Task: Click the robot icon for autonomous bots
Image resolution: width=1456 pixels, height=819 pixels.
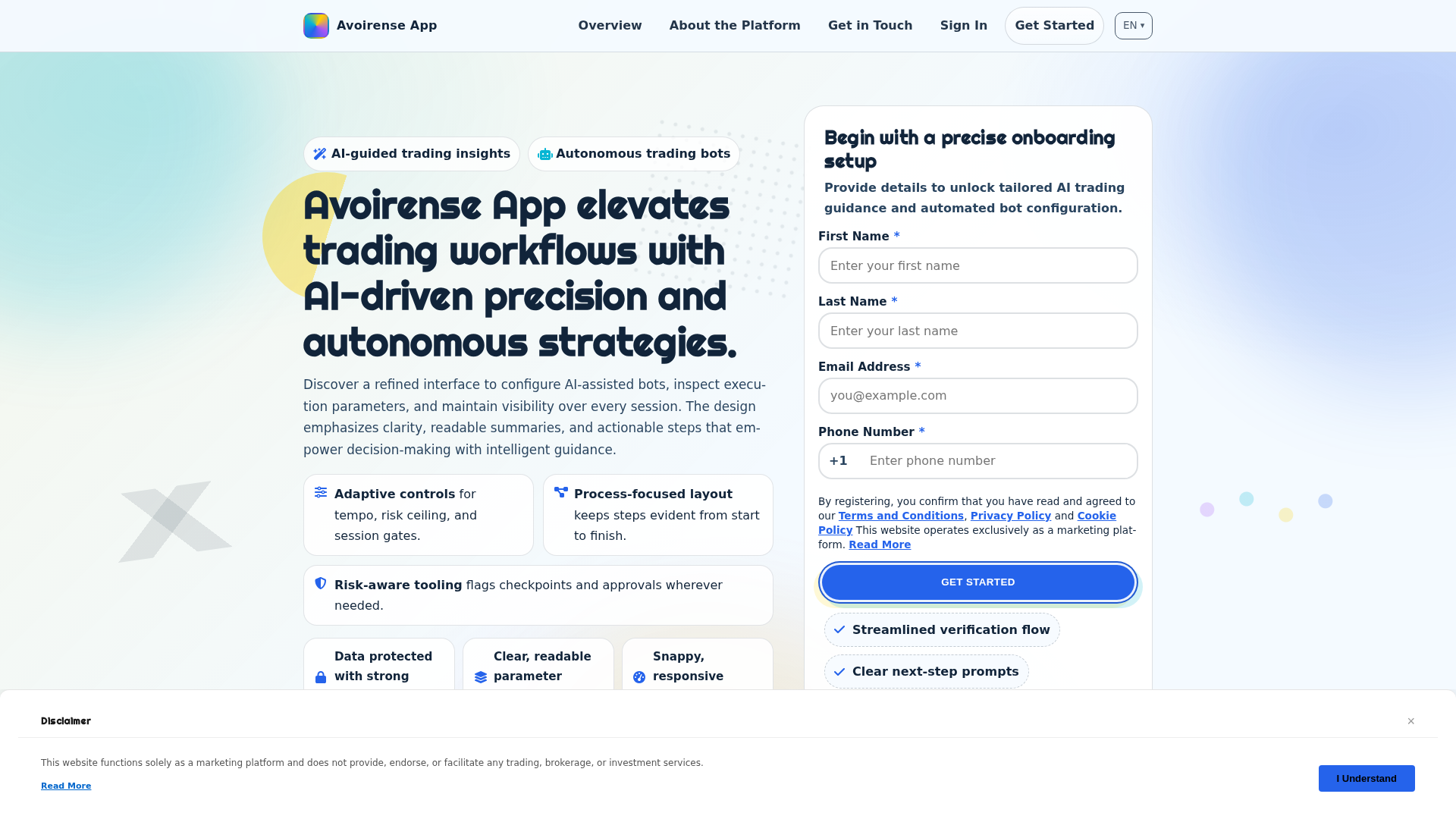Action: click(x=544, y=155)
